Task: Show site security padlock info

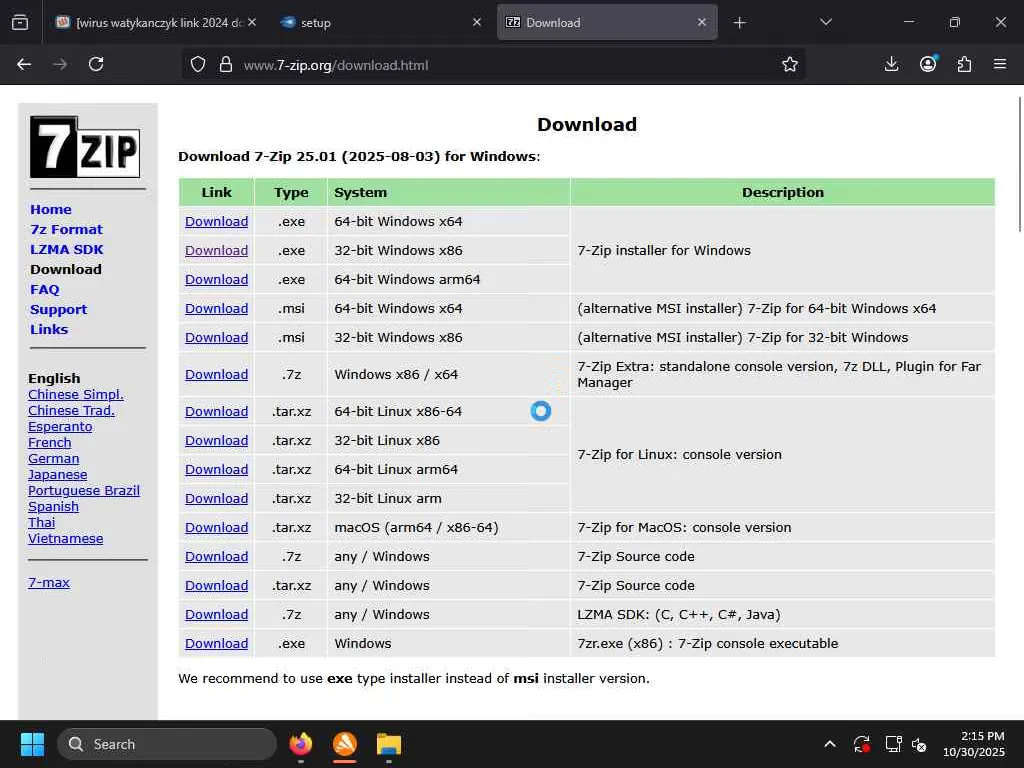Action: (x=226, y=64)
